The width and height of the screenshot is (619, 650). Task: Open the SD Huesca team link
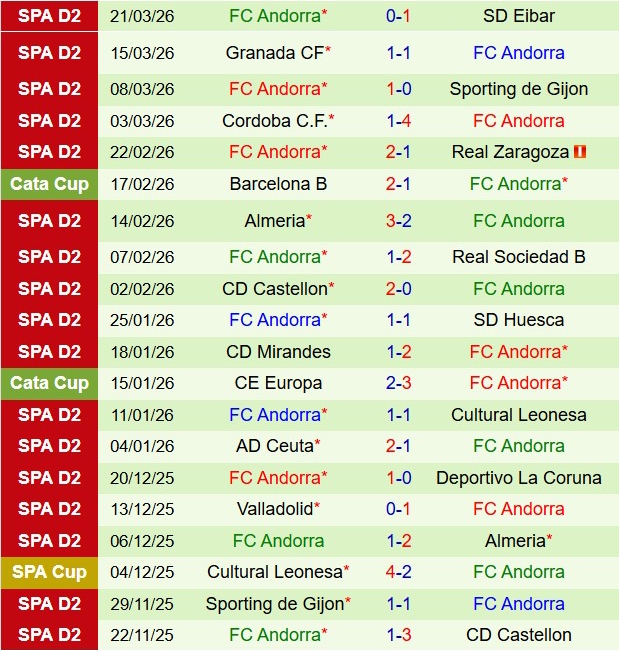tap(518, 320)
